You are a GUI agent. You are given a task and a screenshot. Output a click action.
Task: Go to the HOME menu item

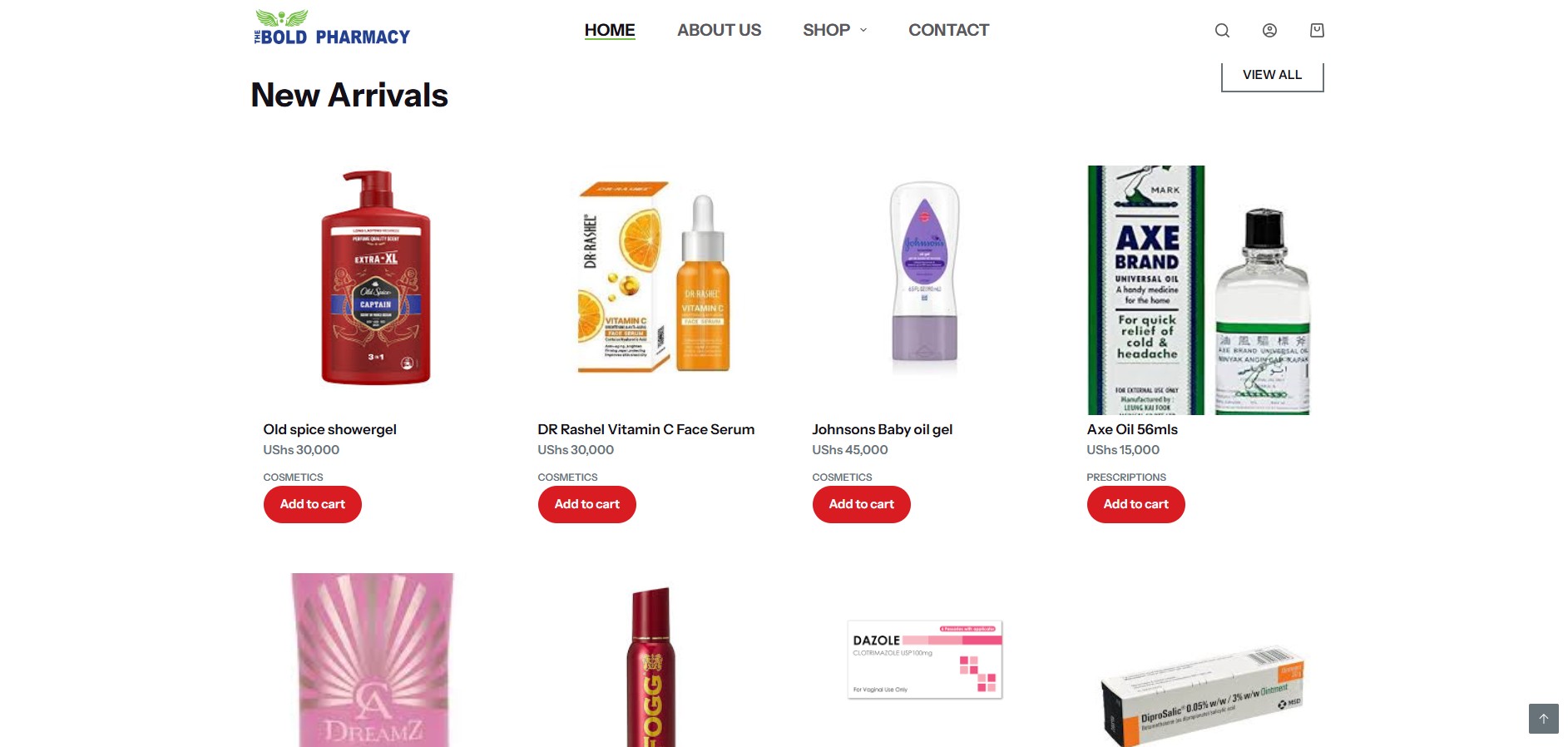610,30
